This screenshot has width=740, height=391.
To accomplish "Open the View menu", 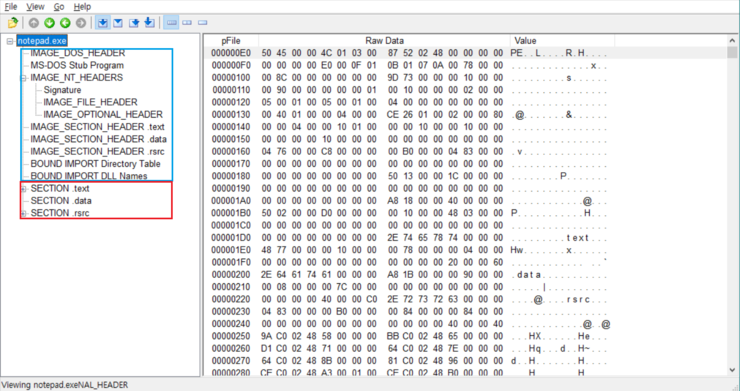I will (x=35, y=7).
